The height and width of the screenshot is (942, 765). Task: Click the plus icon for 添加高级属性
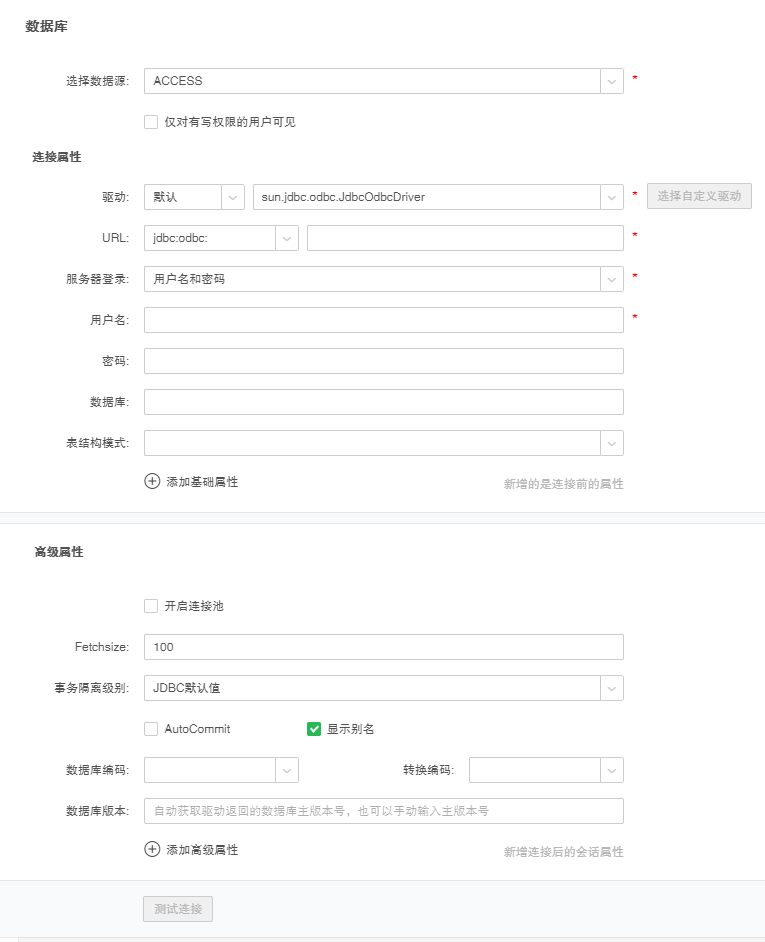point(152,849)
